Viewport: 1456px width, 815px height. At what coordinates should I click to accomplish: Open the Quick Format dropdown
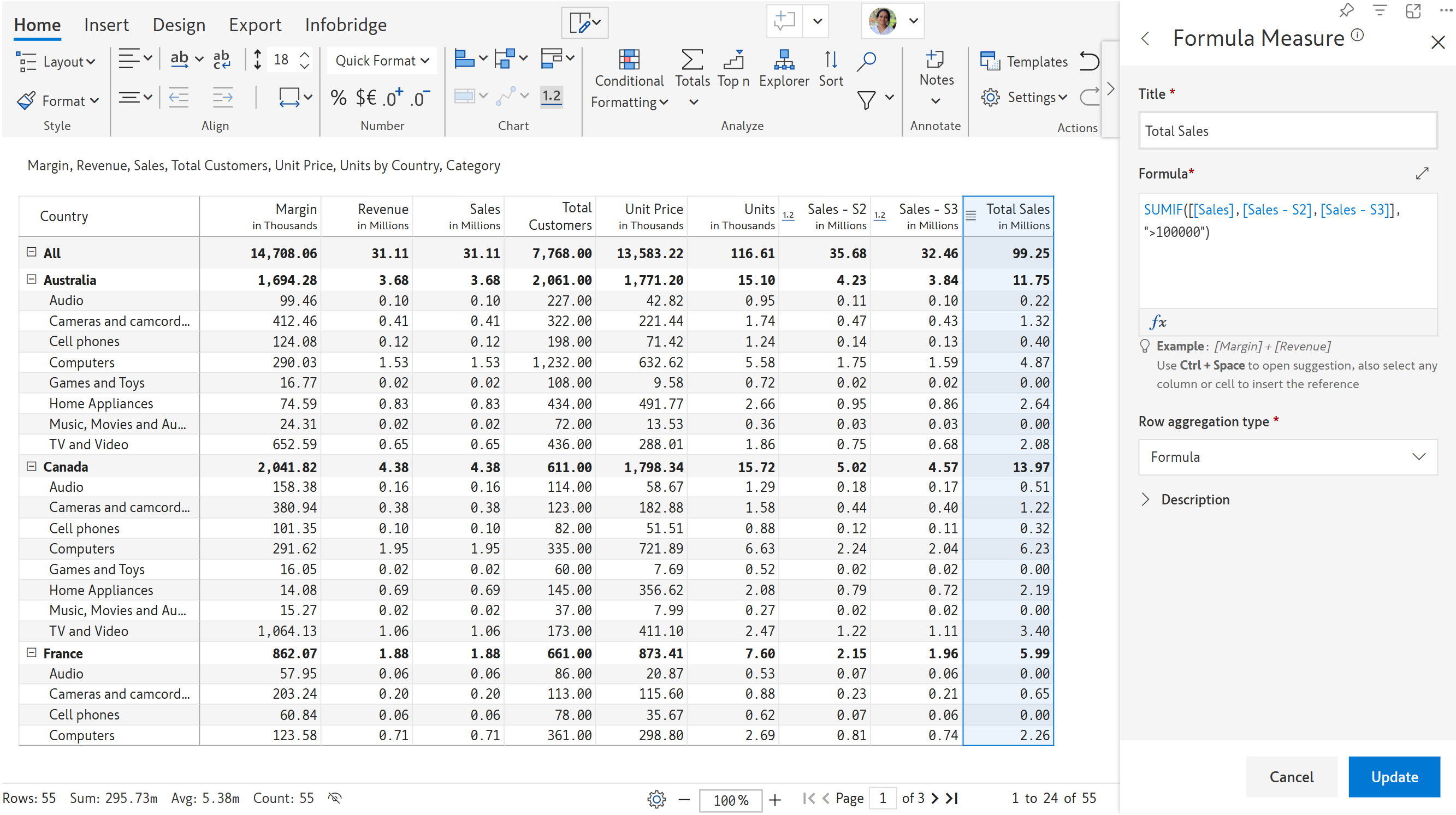coord(382,61)
